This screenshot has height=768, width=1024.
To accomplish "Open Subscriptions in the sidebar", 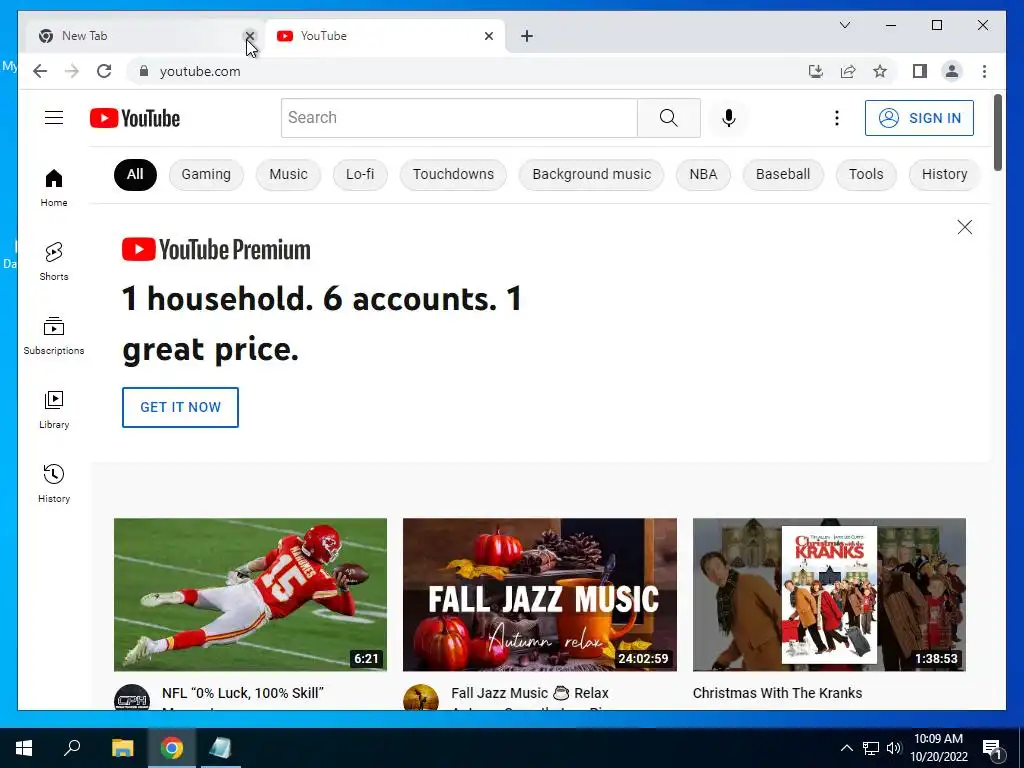I will [54, 336].
